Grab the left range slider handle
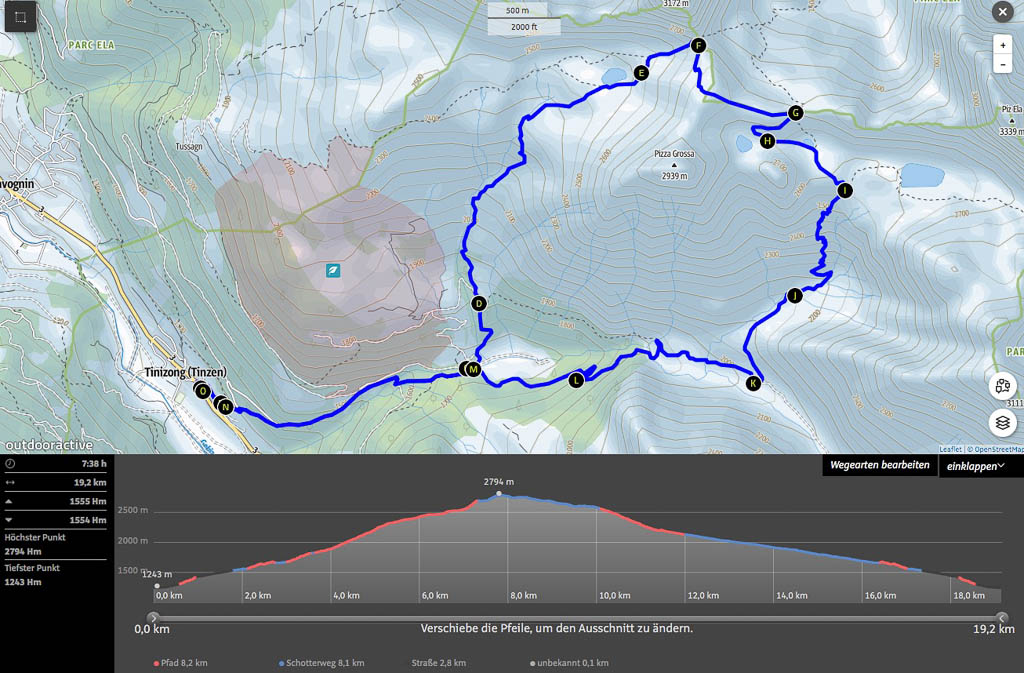 point(153,618)
